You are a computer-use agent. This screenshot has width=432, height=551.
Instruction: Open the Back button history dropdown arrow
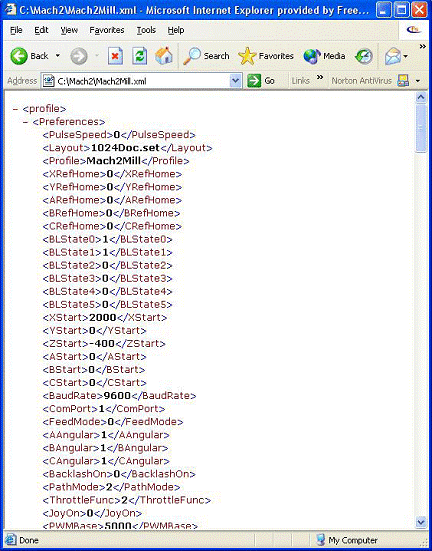pos(58,56)
